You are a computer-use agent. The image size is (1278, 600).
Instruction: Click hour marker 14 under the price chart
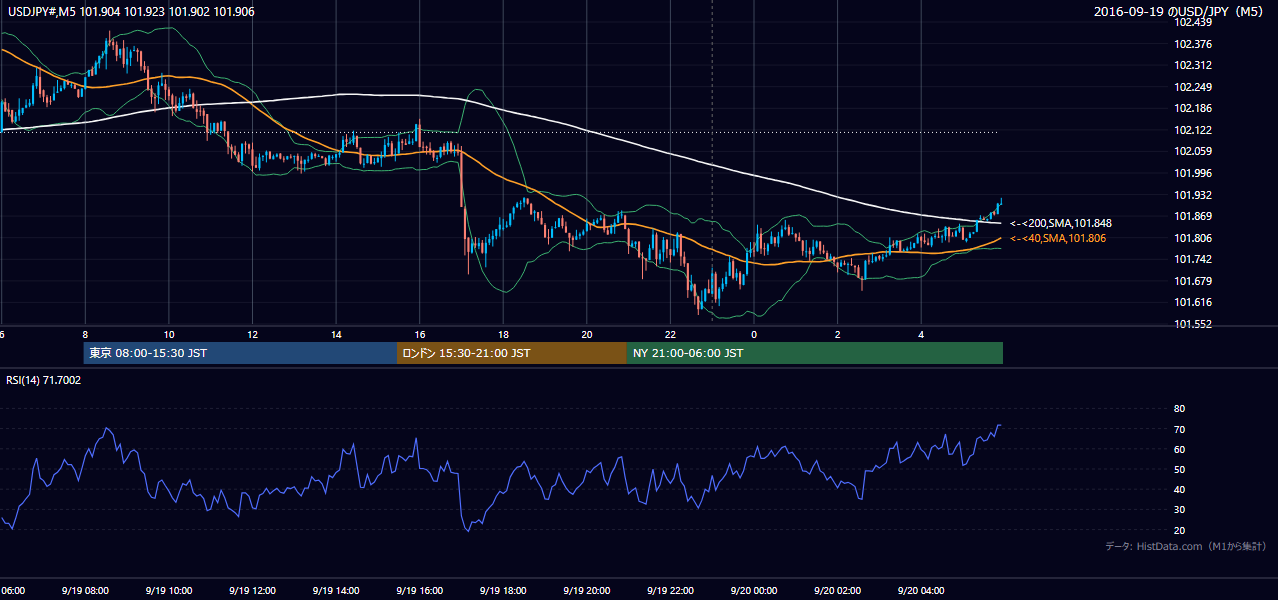point(336,335)
